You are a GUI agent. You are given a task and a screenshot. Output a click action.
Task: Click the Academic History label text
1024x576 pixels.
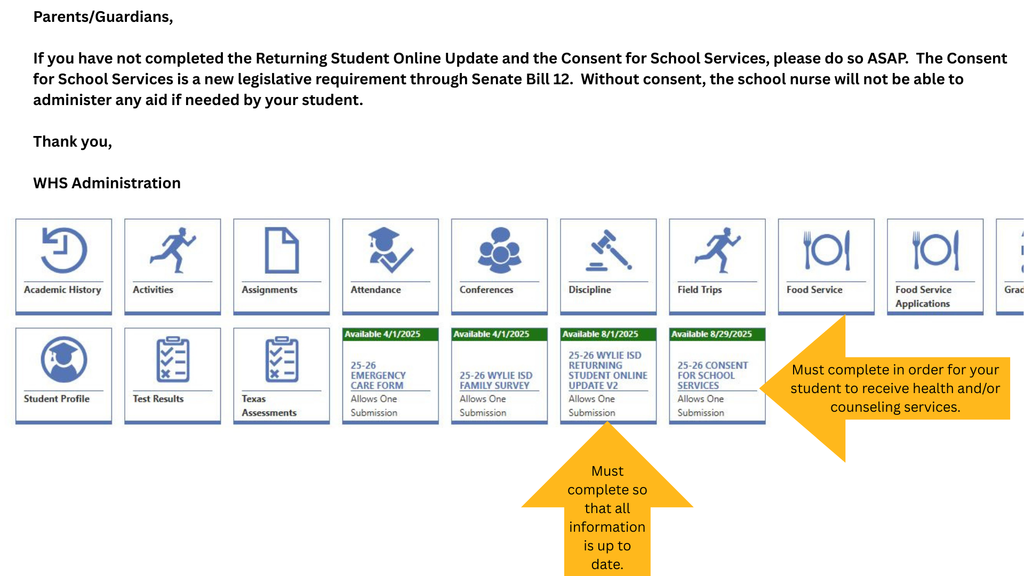click(63, 290)
